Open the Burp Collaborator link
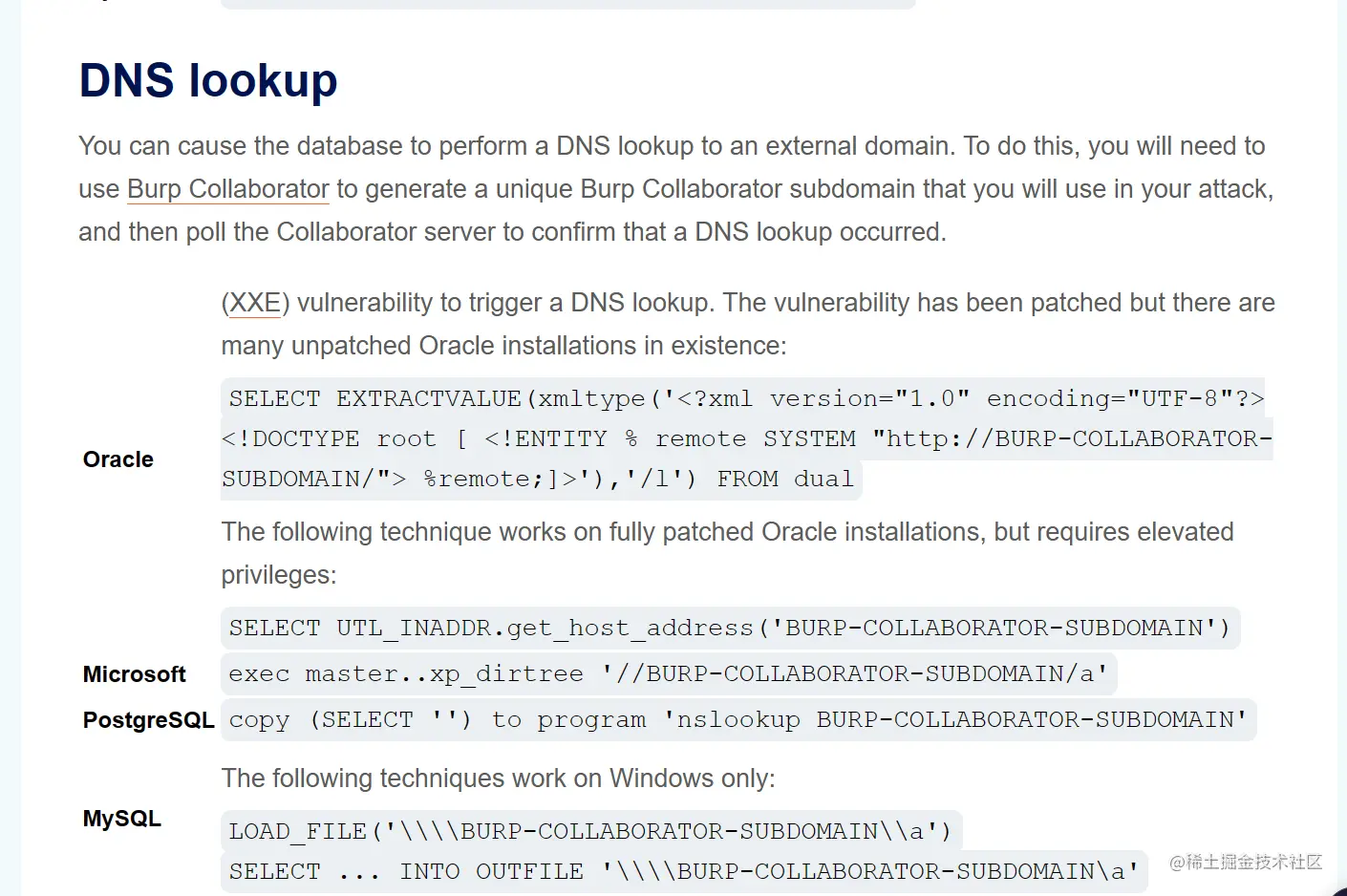The image size is (1347, 896). click(227, 189)
